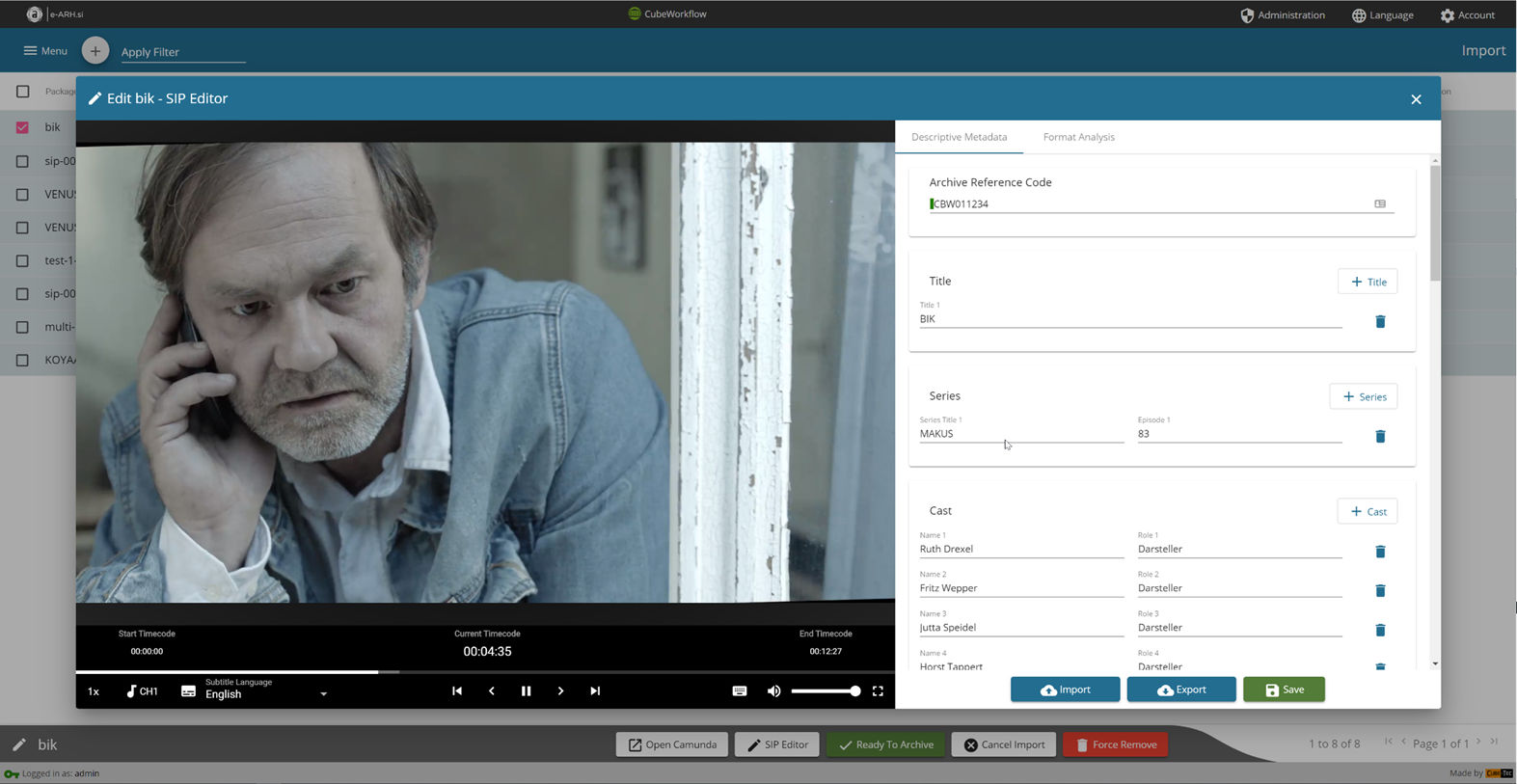
Task: Change the 1x playback speed
Action: pos(94,691)
